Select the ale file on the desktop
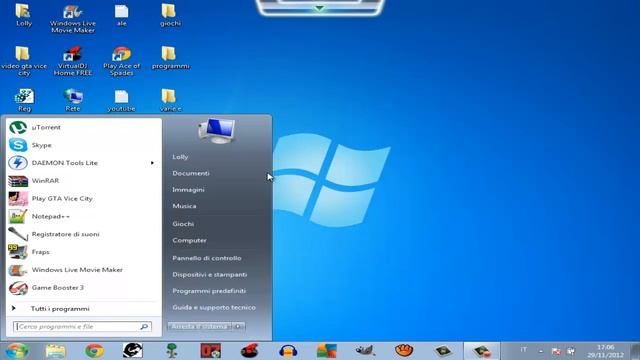Viewport: 640px width, 360px height. click(122, 15)
